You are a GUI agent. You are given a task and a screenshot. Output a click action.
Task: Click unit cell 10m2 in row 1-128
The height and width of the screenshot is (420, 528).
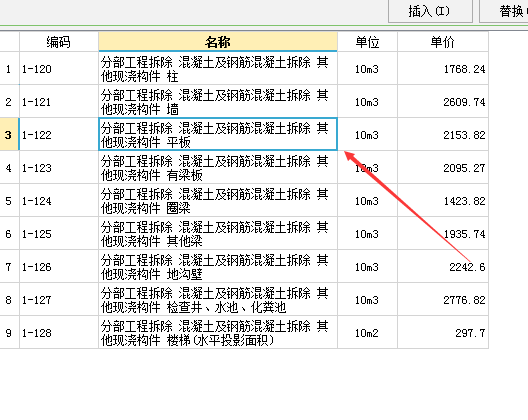367,332
